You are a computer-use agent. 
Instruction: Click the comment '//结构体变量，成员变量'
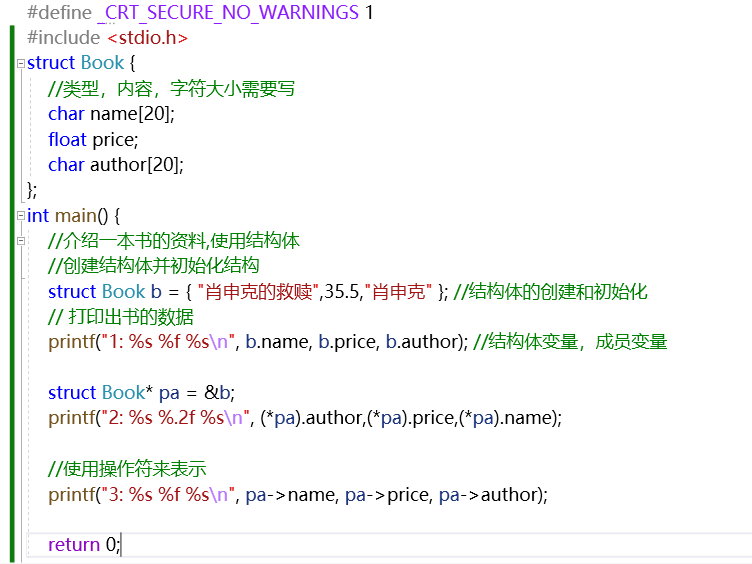(x=570, y=342)
